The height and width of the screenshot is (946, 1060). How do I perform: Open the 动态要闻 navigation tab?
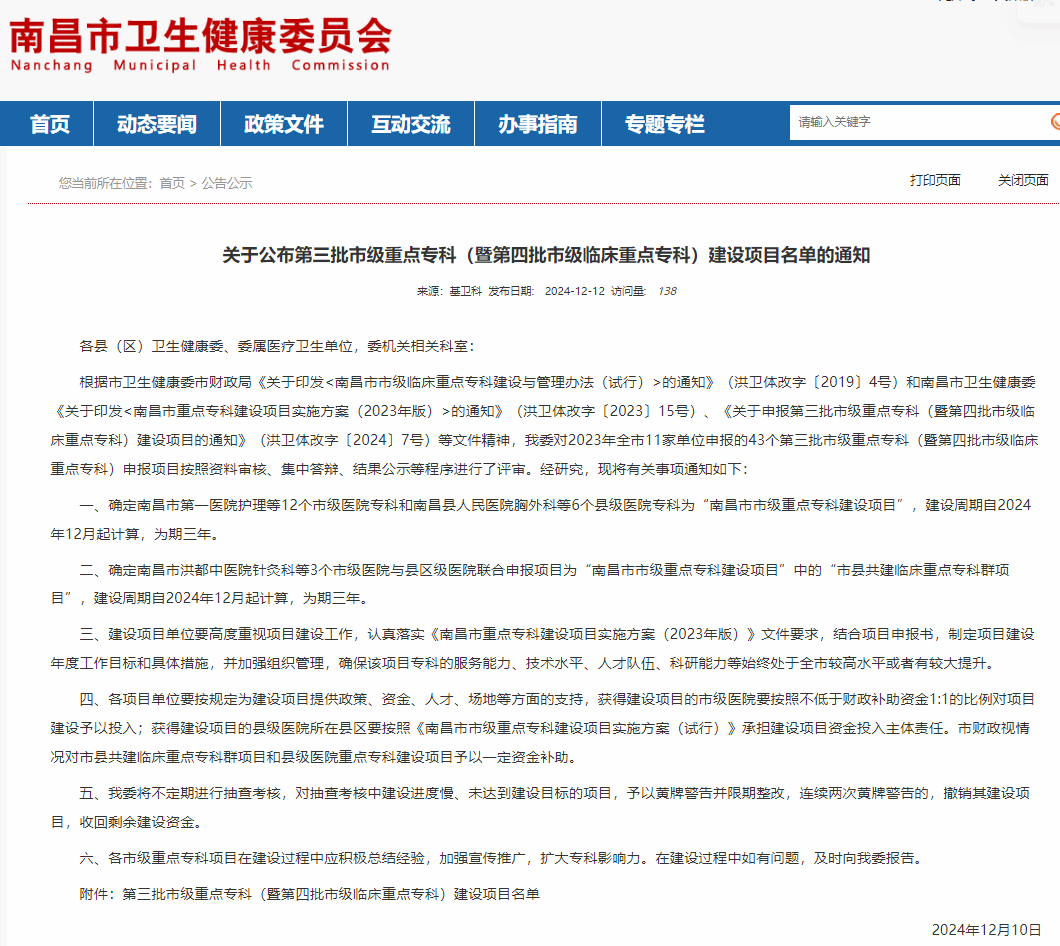tap(157, 124)
